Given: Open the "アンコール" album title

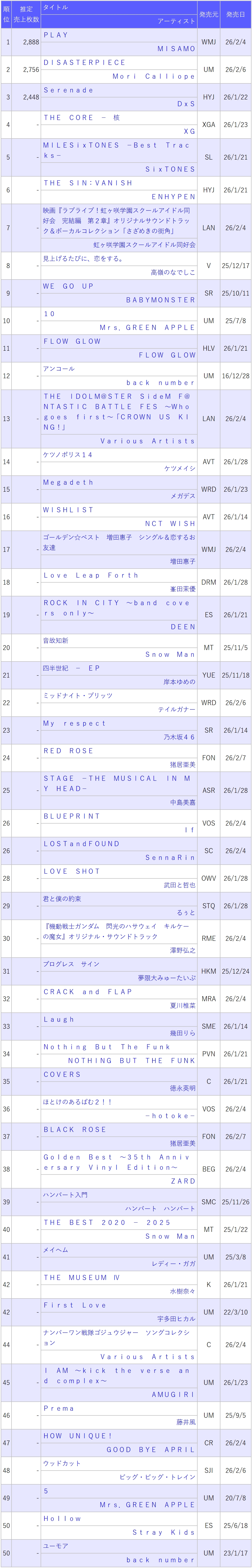Looking at the screenshot, I should pos(59,369).
